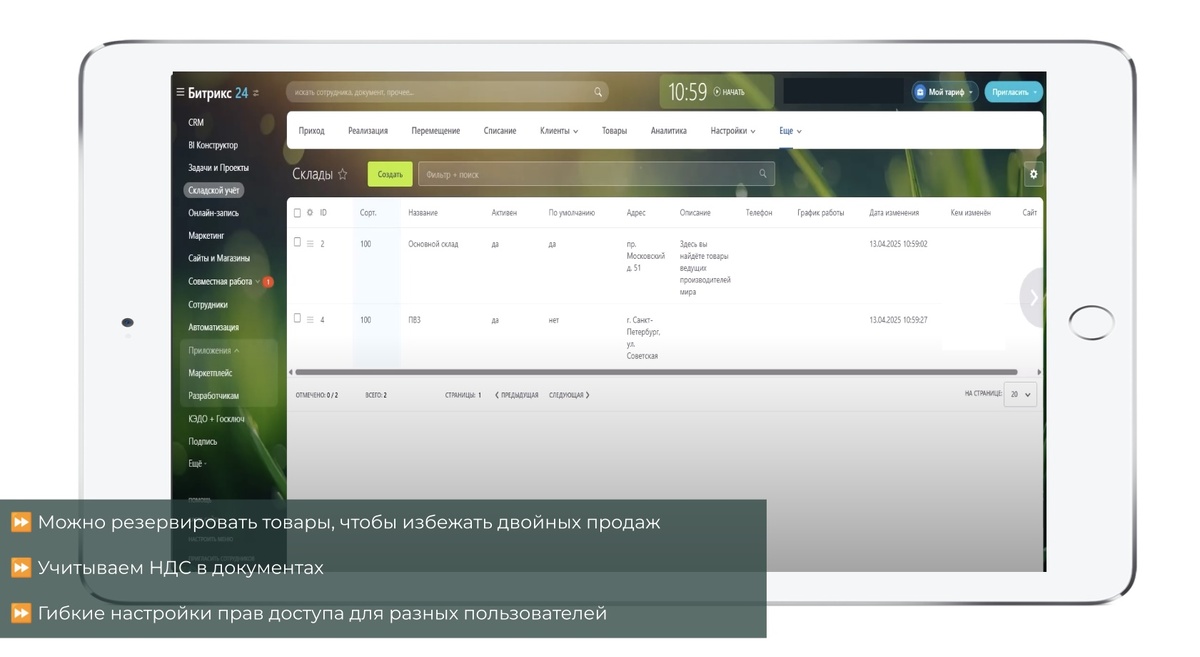The height and width of the screenshot is (657, 1200).
Task: Click the date 13.04.2025 10:59:27 cell
Action: 898,320
